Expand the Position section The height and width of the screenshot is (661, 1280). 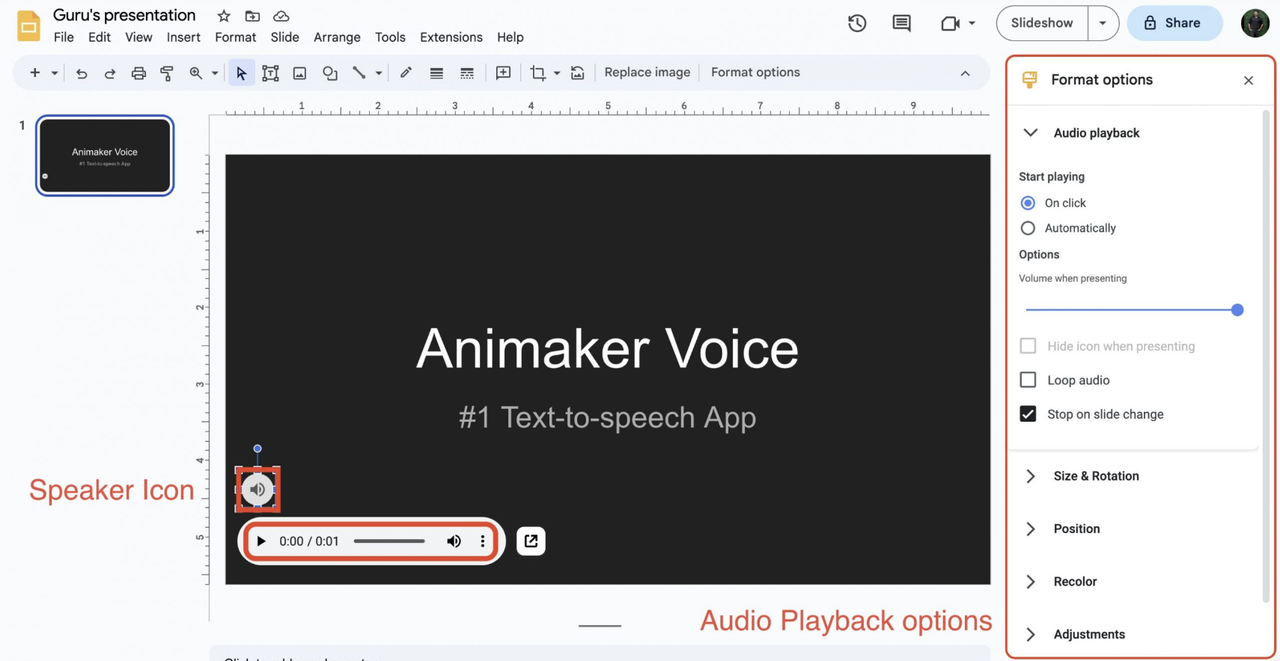(1031, 529)
